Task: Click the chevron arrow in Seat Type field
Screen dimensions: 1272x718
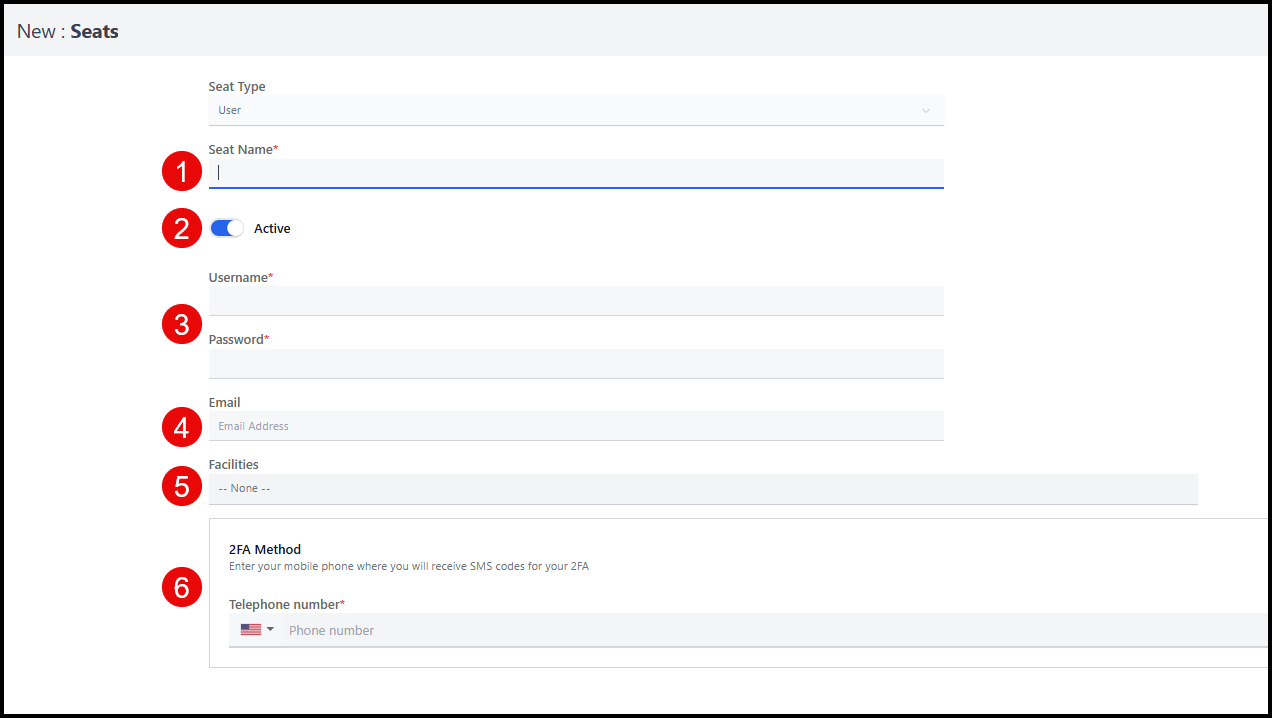Action: [x=925, y=111]
